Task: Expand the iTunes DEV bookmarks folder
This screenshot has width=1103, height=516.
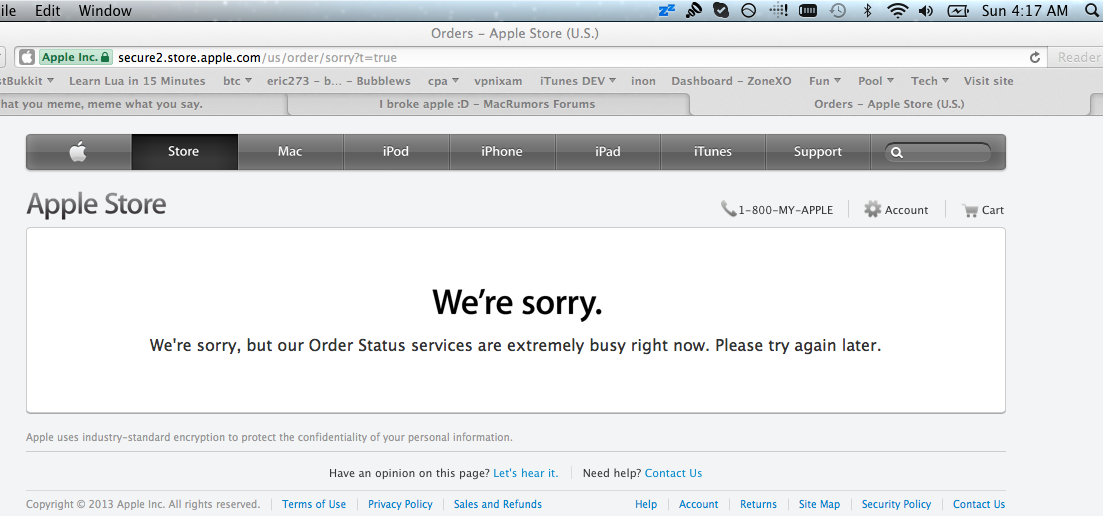Action: [x=578, y=81]
